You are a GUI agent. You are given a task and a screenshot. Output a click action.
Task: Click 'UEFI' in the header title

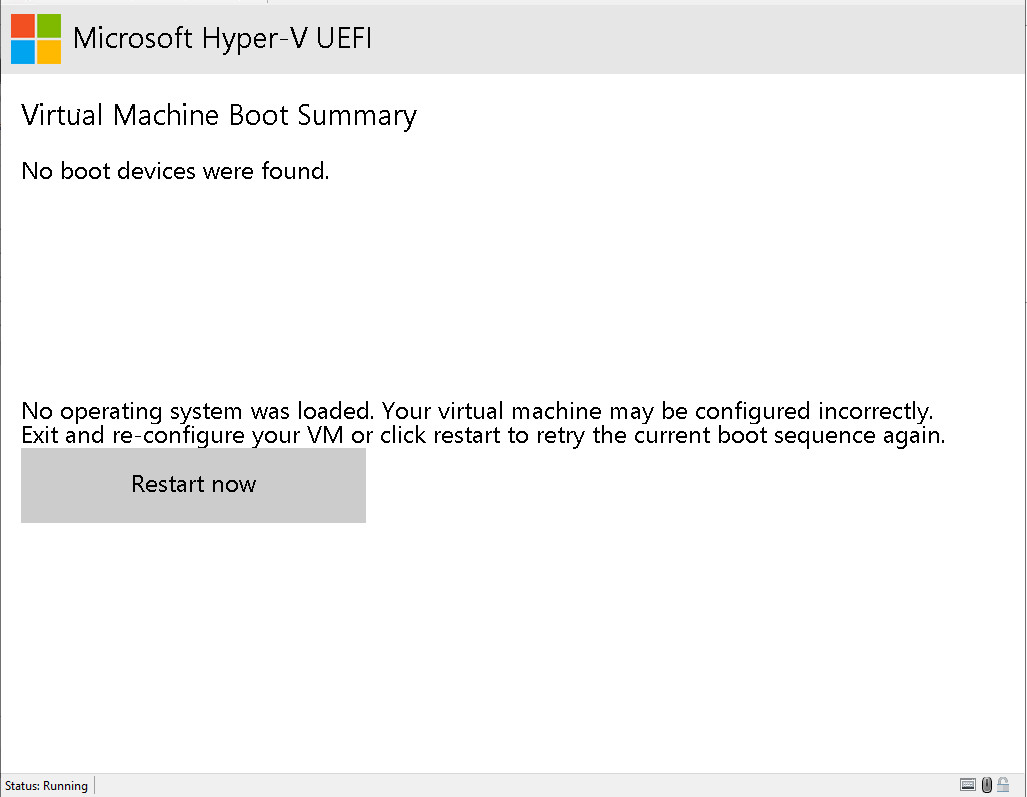(344, 38)
